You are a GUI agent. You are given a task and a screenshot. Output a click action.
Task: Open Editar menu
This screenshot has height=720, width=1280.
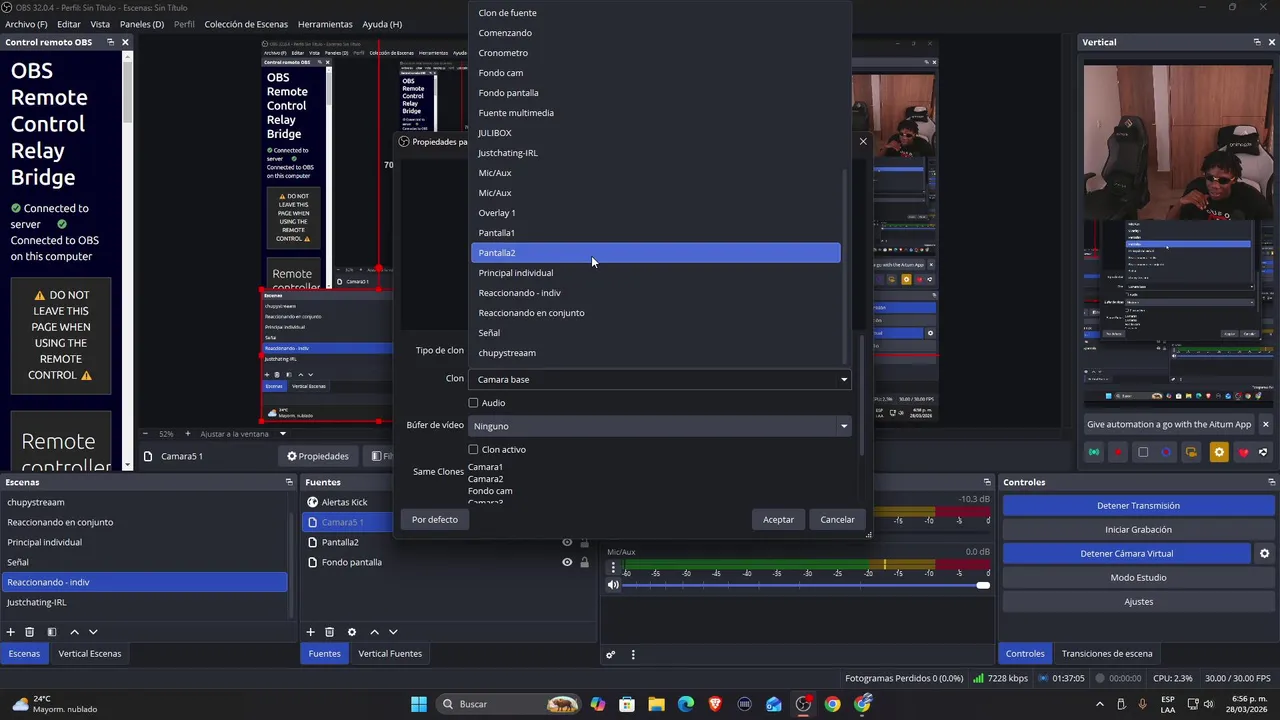(x=69, y=24)
